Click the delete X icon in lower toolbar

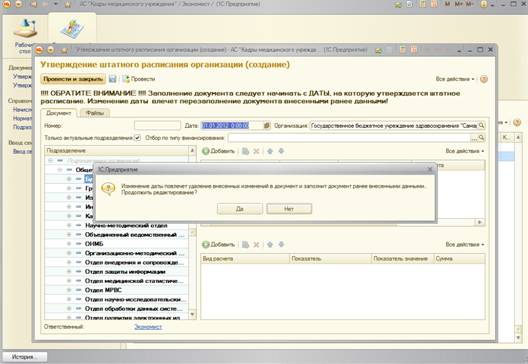click(256, 244)
